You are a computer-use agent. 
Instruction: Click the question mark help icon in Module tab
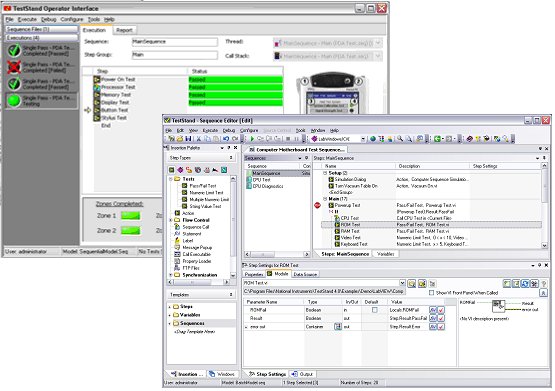pos(544,283)
